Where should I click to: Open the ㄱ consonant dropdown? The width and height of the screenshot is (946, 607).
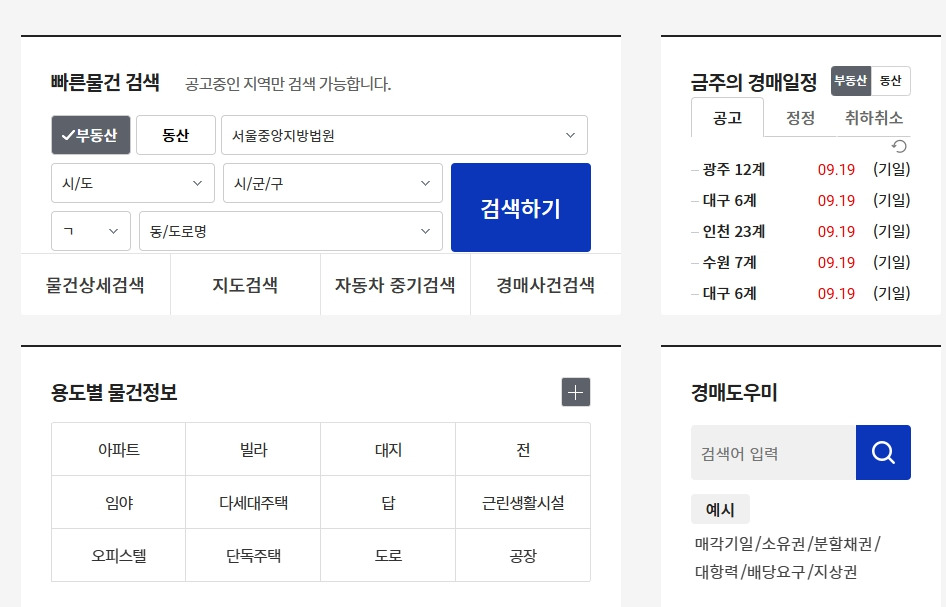[x=91, y=231]
